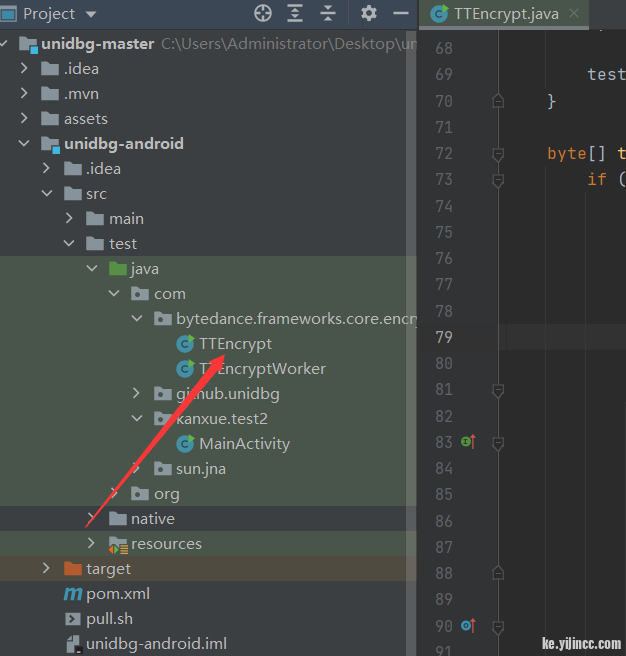
Task: Expand the .idea folder under unidbg-android
Action: (x=46, y=169)
